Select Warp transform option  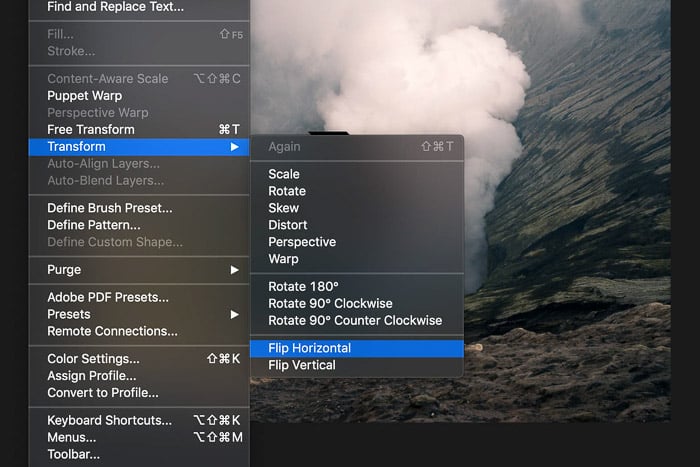click(x=357, y=259)
